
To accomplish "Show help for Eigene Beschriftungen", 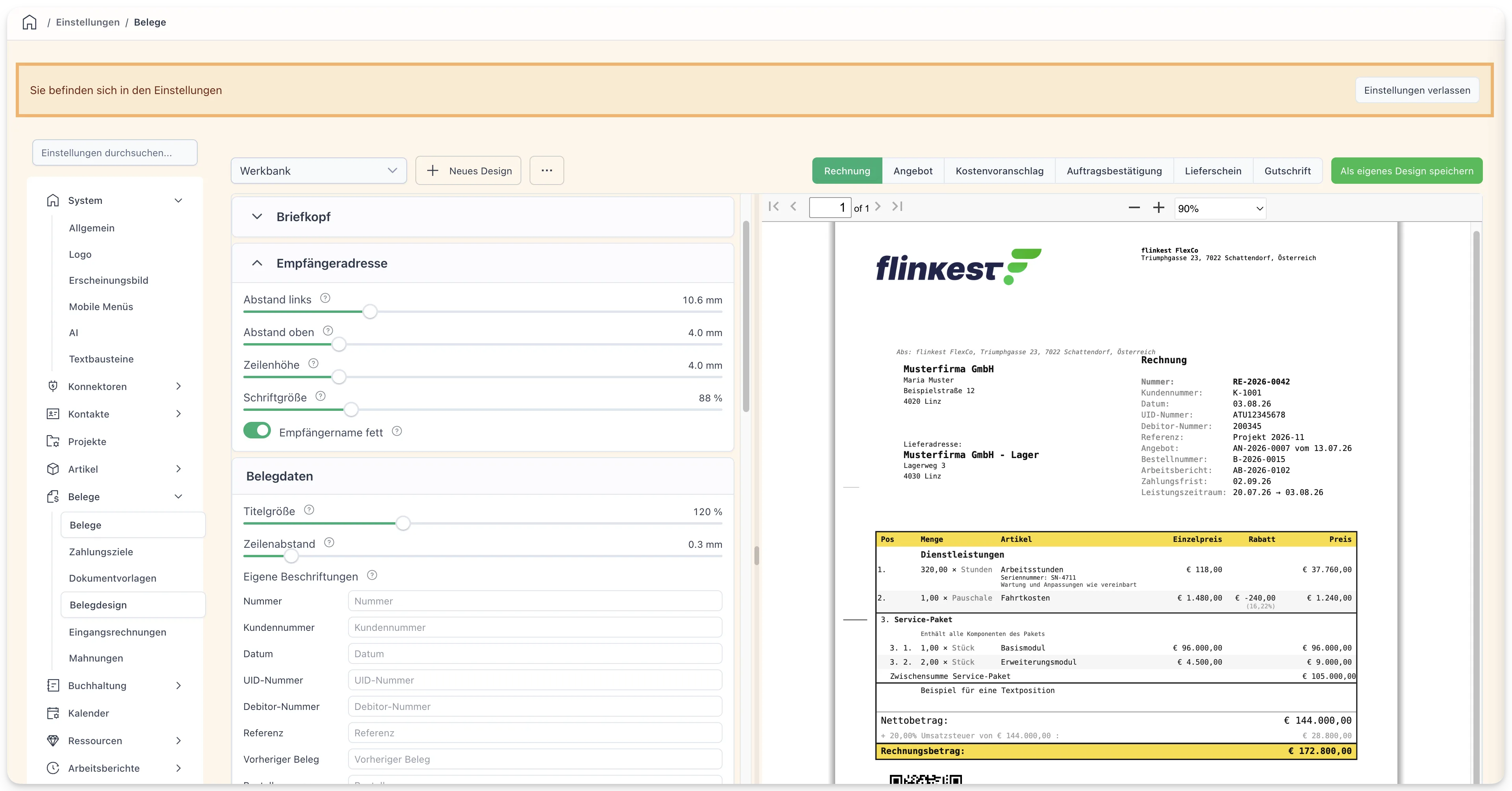I will point(372,575).
